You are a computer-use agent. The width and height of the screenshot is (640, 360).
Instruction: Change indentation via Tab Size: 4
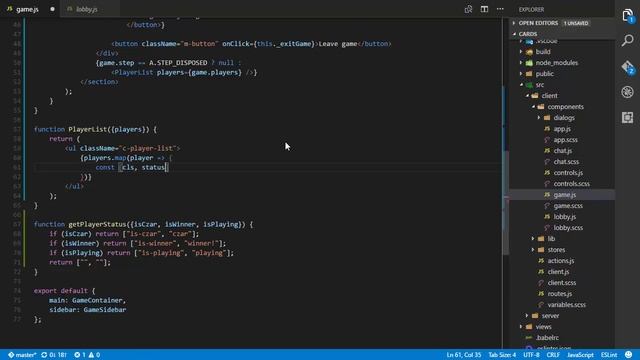tap(502, 355)
